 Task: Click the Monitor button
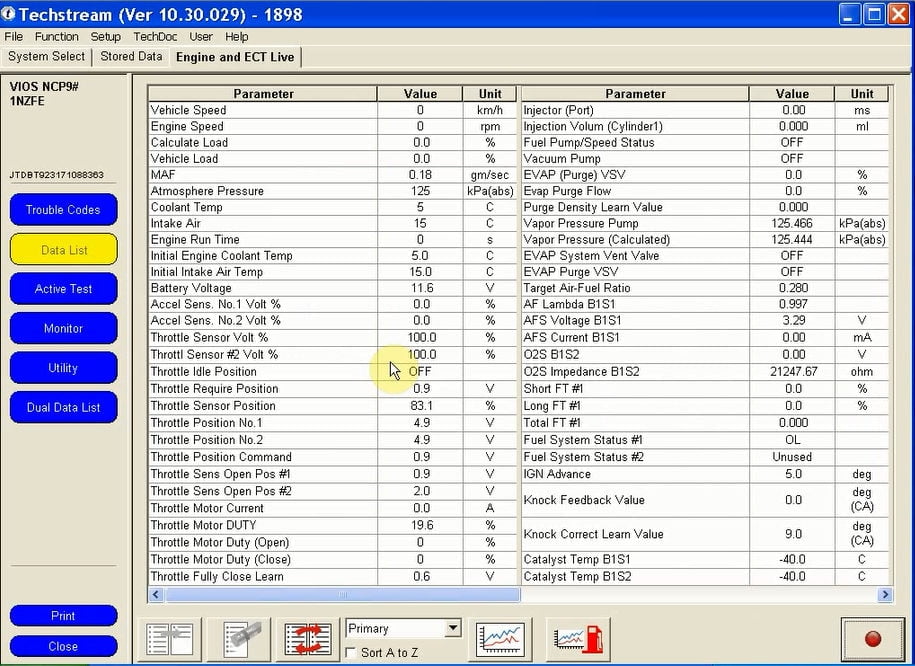click(63, 328)
